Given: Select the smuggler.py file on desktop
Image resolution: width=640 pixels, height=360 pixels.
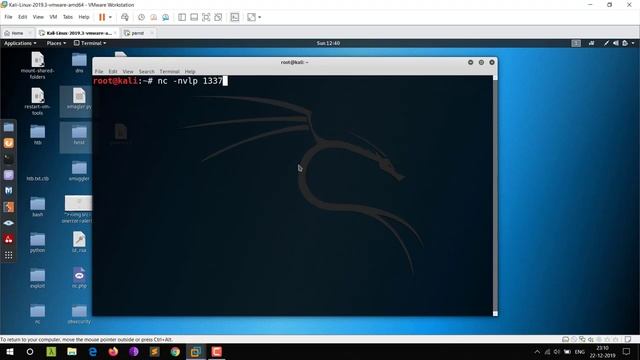Looking at the screenshot, I should pyautogui.click(x=79, y=99).
